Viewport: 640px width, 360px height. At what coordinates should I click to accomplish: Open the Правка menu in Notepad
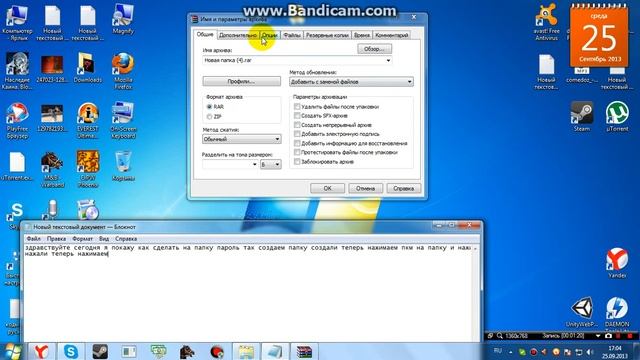coord(56,239)
